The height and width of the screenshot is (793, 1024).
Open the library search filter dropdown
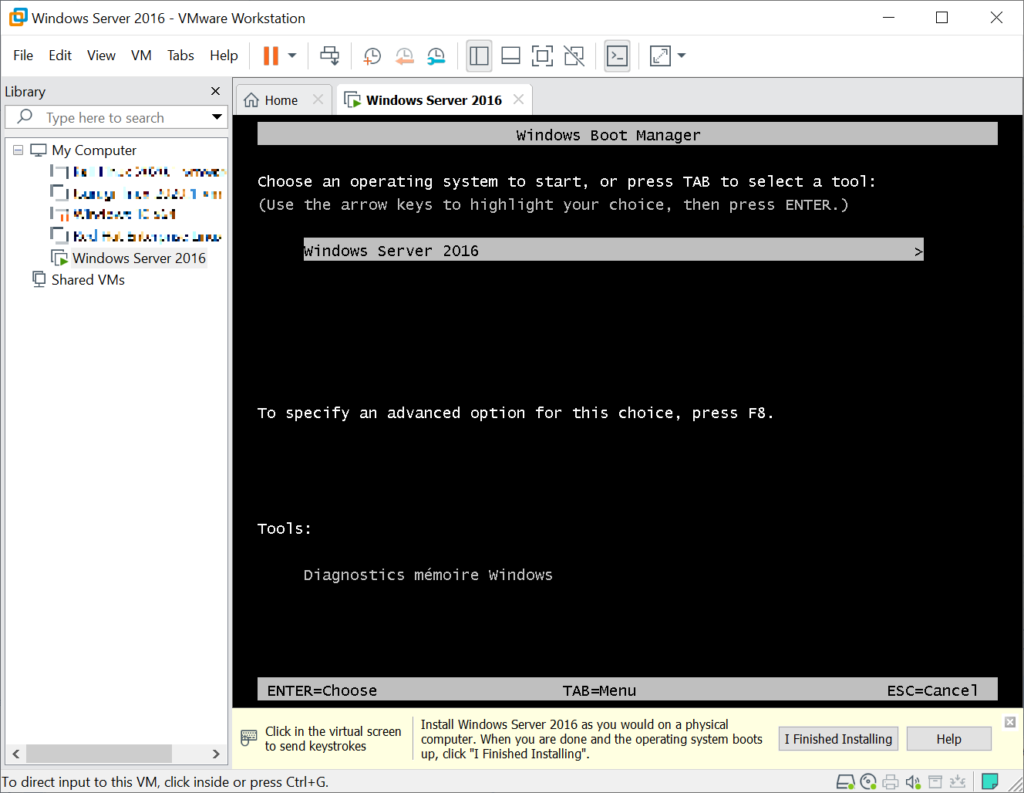pos(217,117)
